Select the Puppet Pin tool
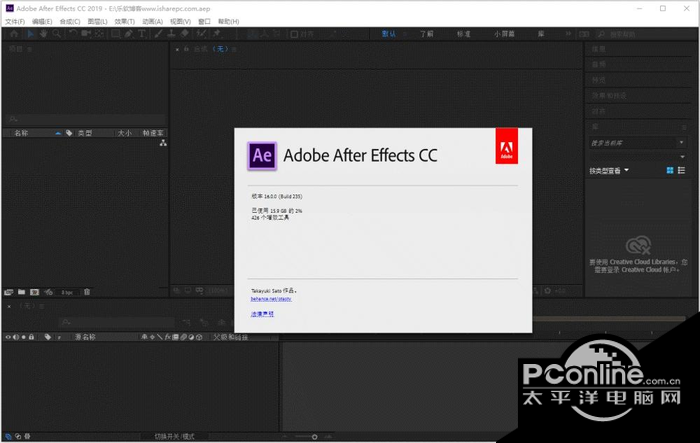 click(217, 34)
